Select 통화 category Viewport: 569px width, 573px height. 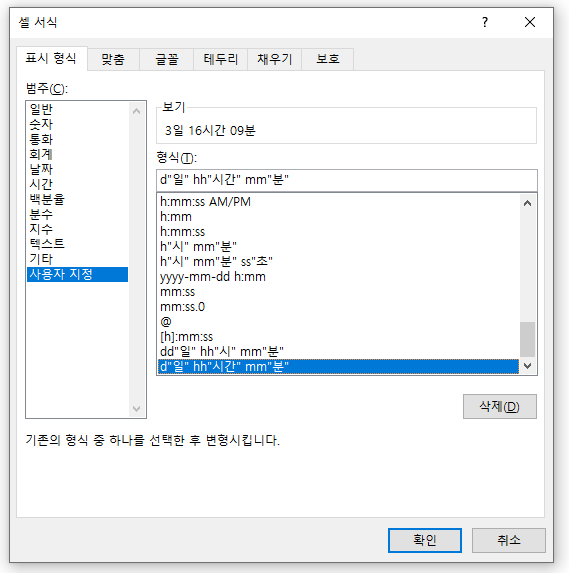(x=77, y=139)
